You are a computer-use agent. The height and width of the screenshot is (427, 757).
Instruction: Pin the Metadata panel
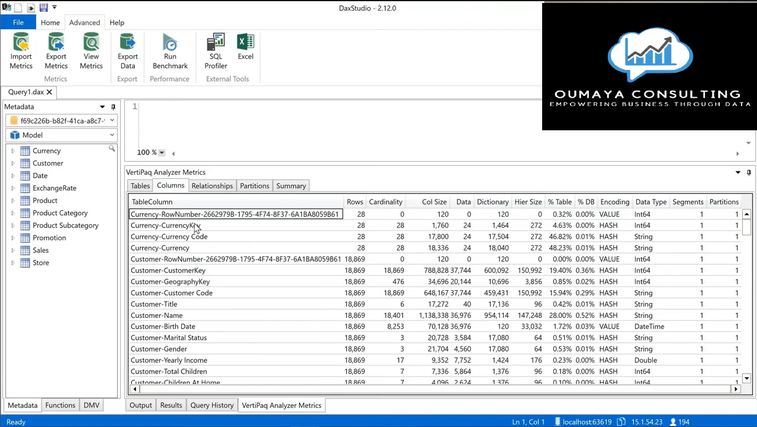pos(113,107)
